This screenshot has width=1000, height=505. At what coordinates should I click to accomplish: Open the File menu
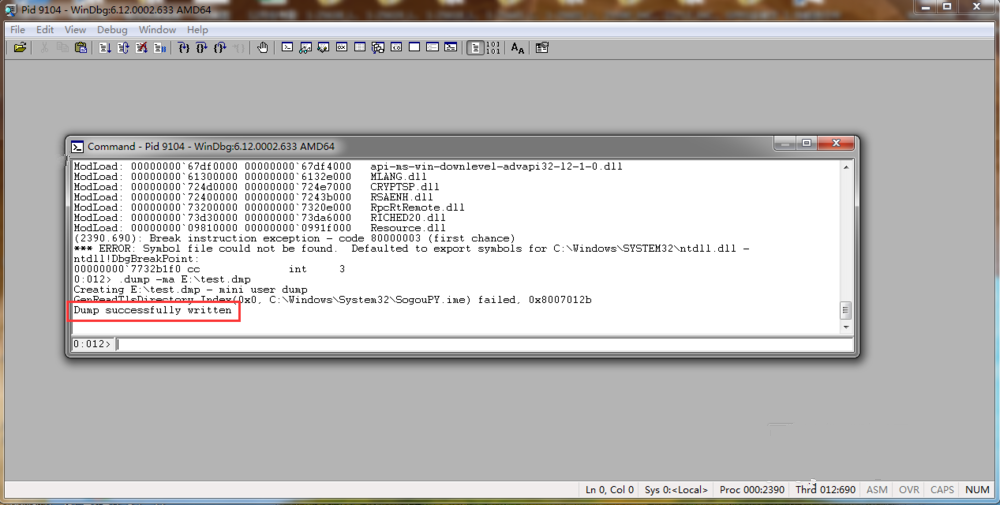pos(18,29)
